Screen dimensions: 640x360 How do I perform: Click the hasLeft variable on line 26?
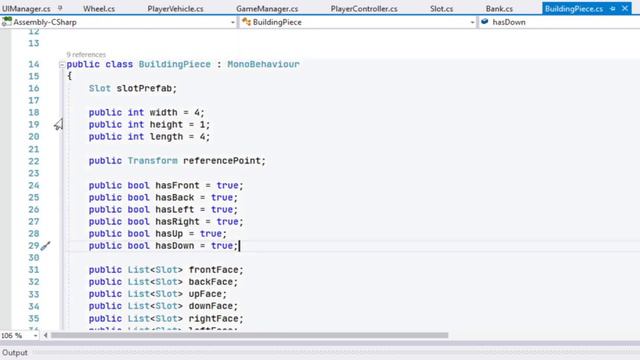[x=175, y=209]
